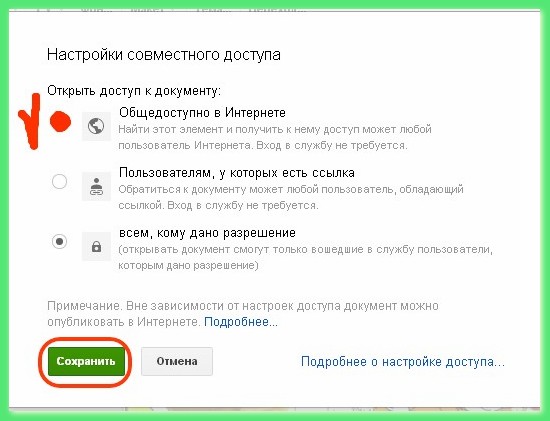Click the globe icon for public access
550x421 pixels.
(x=96, y=126)
